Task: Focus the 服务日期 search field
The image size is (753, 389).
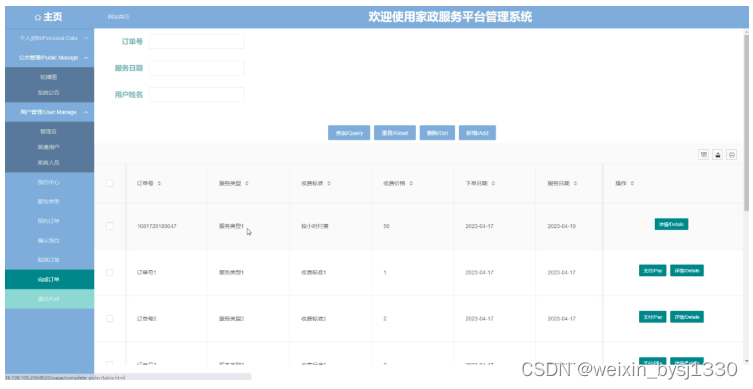Action: 196,68
